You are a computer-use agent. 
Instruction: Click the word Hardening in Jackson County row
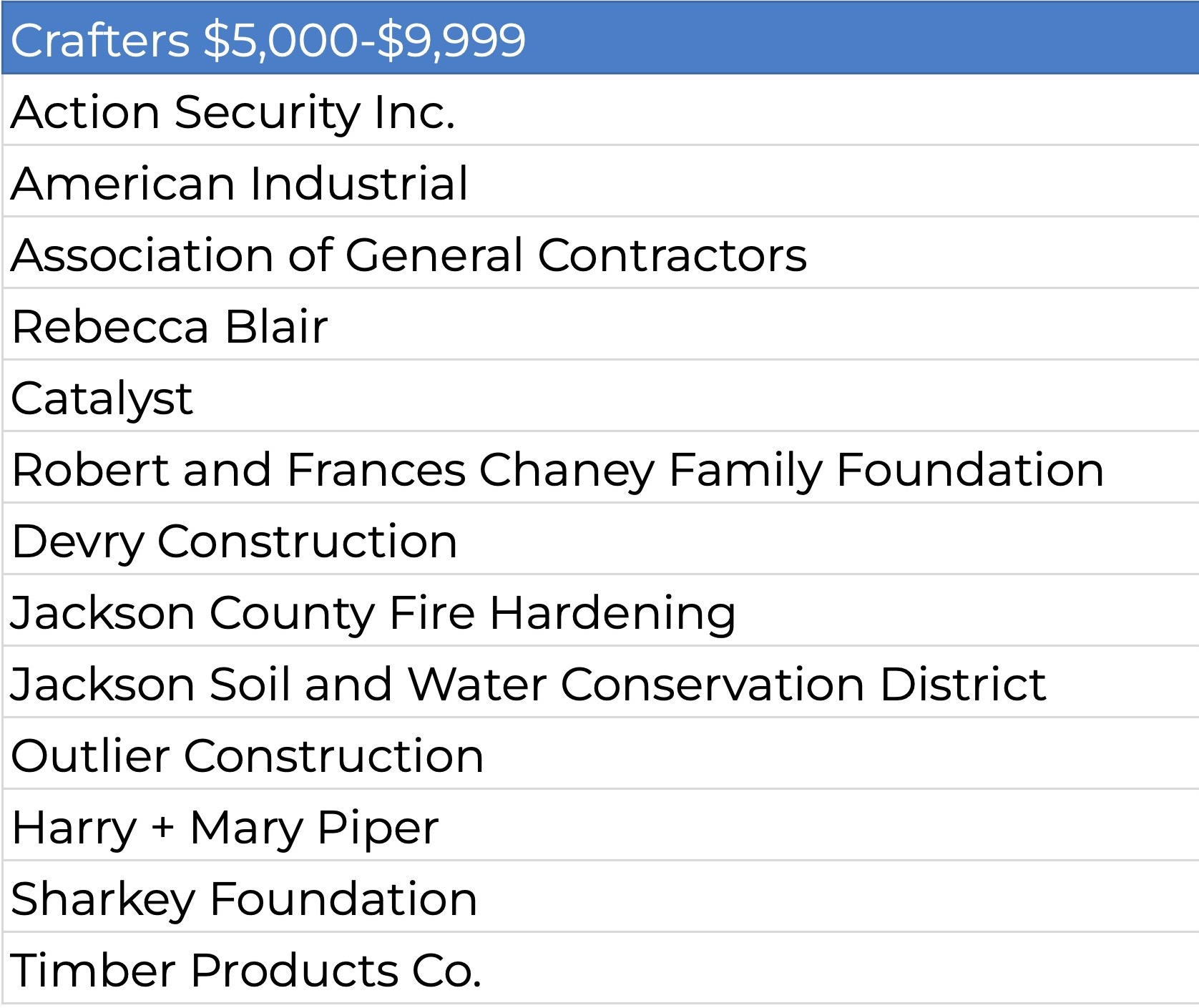tap(612, 613)
